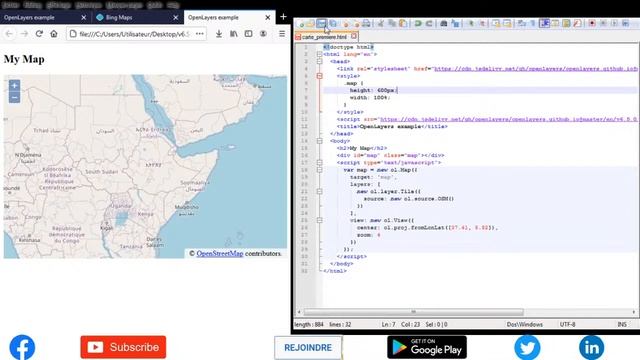Open the Document Map icon in toolbar
The image size is (640, 360).
click(x=567, y=24)
